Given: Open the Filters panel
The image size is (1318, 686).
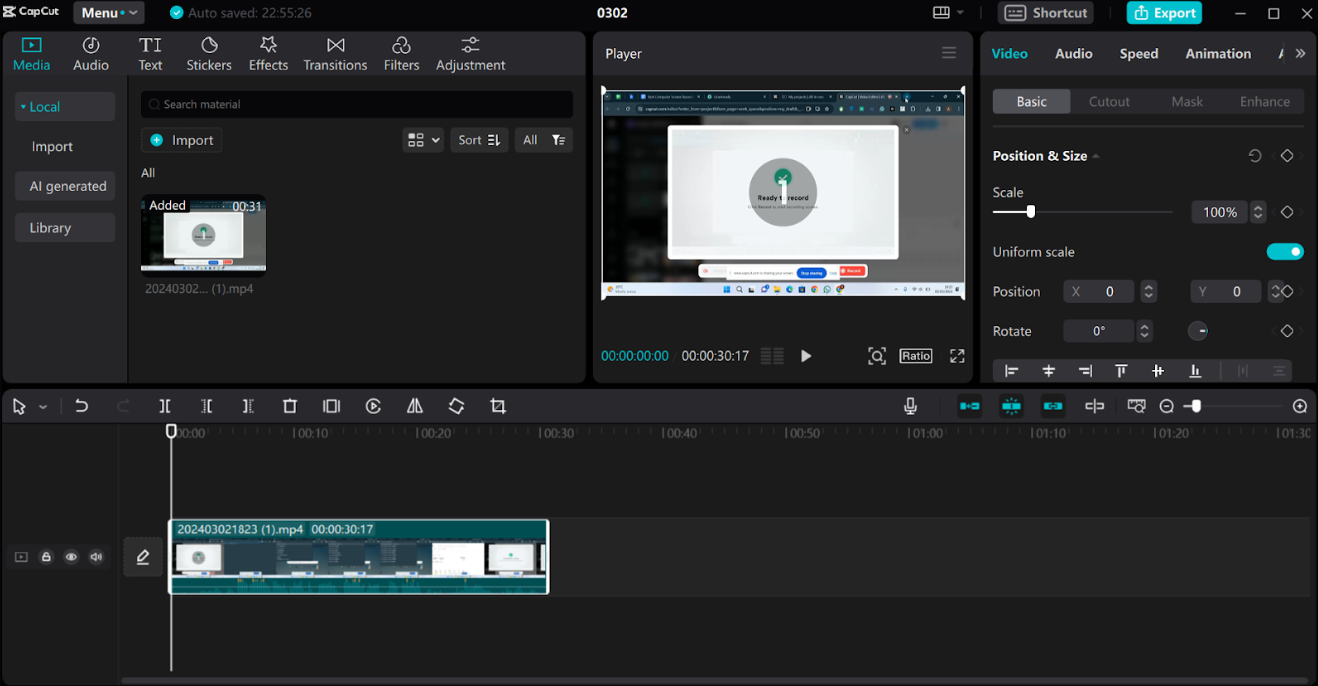Looking at the screenshot, I should click(x=401, y=54).
